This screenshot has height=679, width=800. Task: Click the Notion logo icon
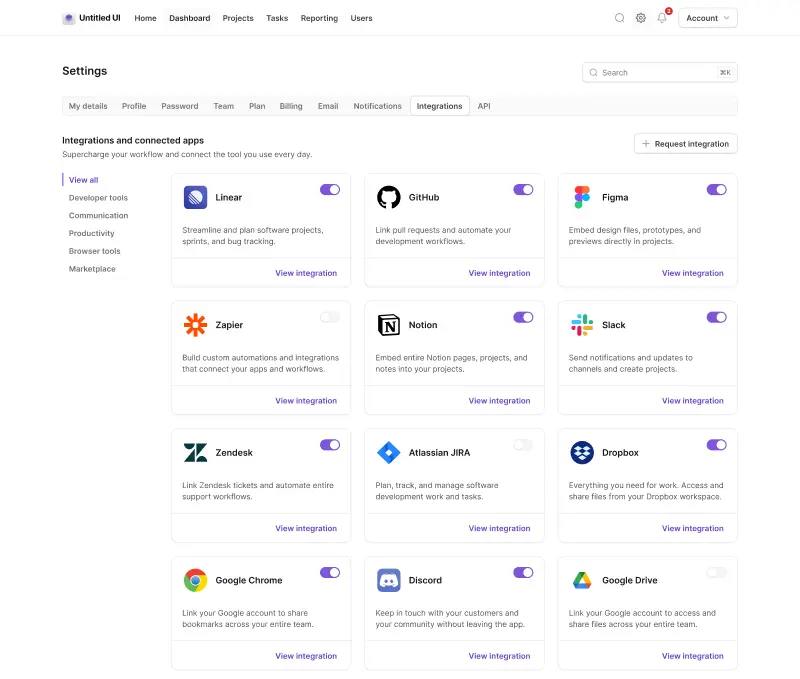389,325
